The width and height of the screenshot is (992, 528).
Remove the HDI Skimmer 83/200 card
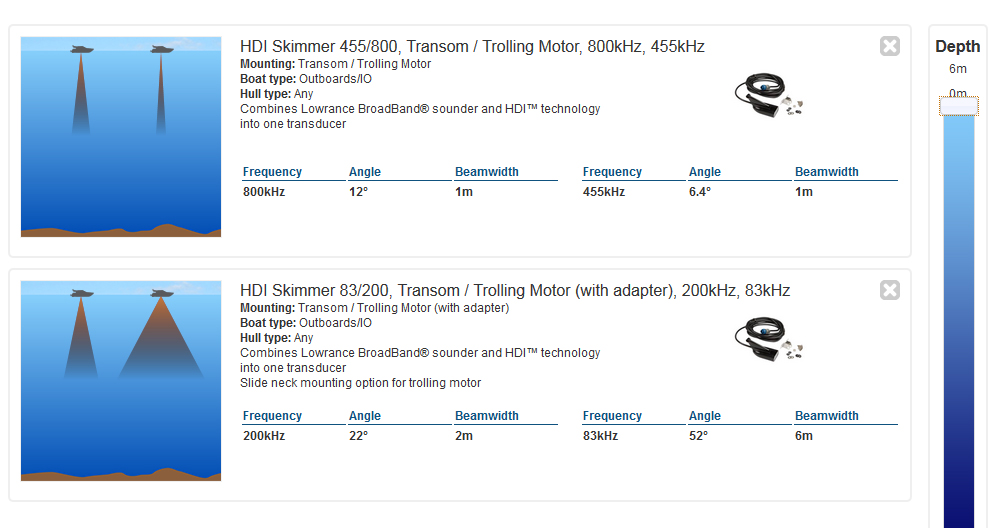889,290
